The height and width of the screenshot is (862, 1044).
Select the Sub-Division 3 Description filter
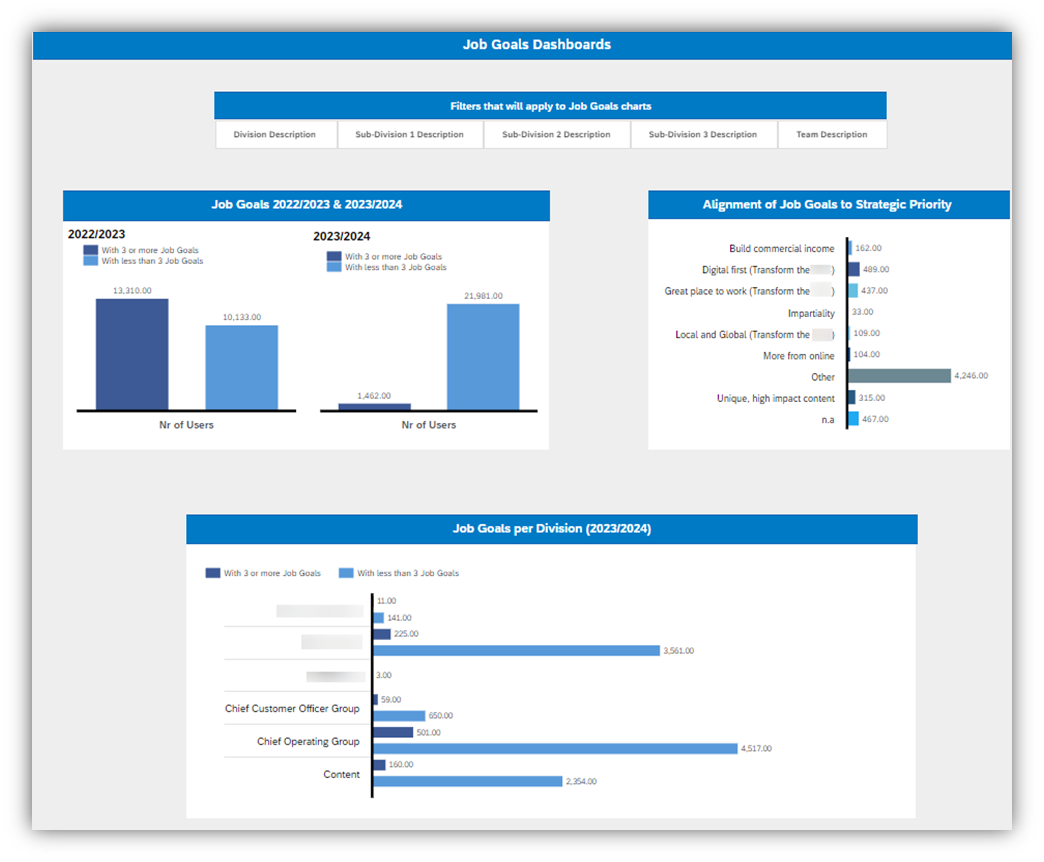[703, 134]
